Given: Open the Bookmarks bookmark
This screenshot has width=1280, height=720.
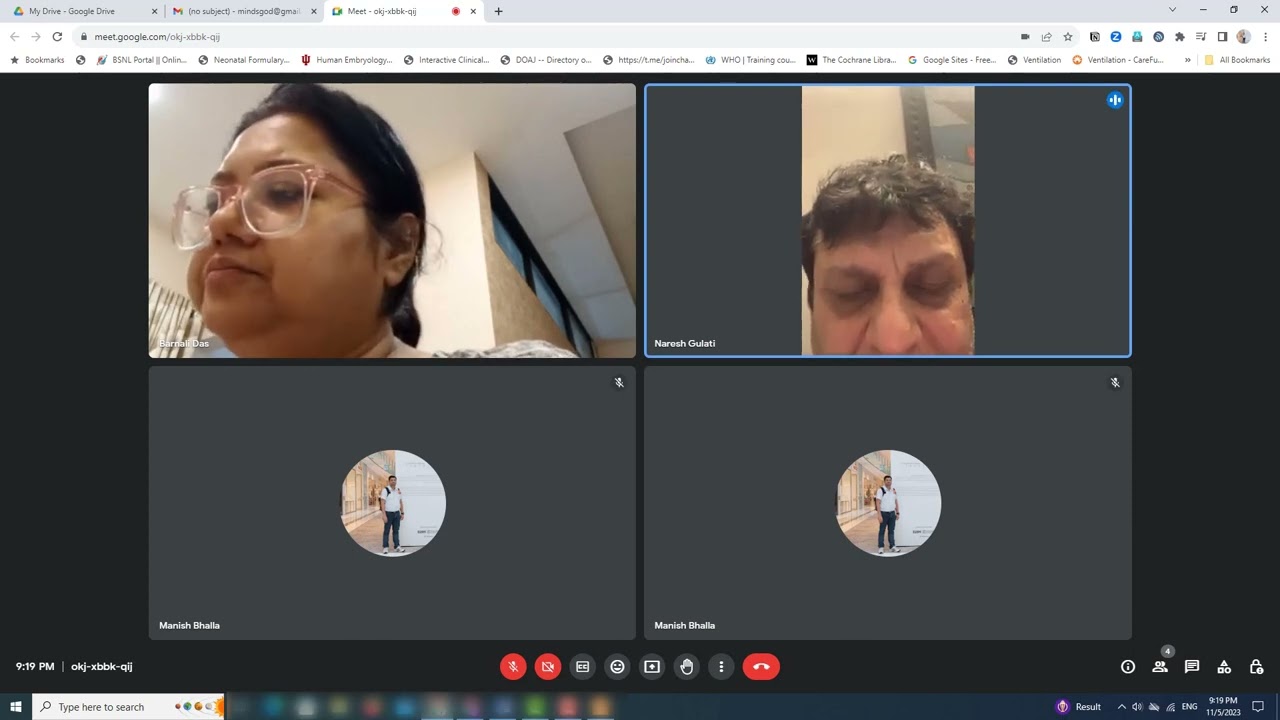Looking at the screenshot, I should pyautogui.click(x=37, y=60).
